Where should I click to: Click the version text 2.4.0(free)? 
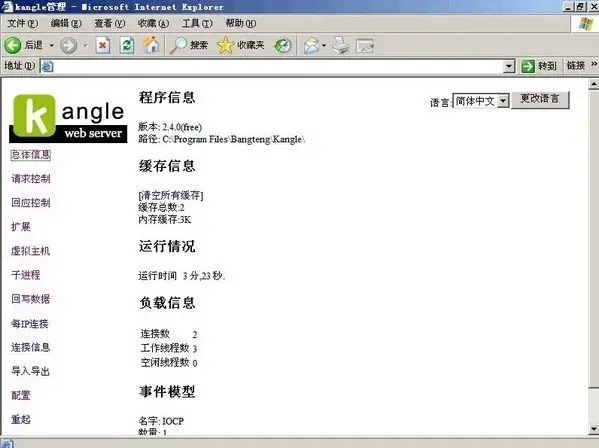point(182,127)
